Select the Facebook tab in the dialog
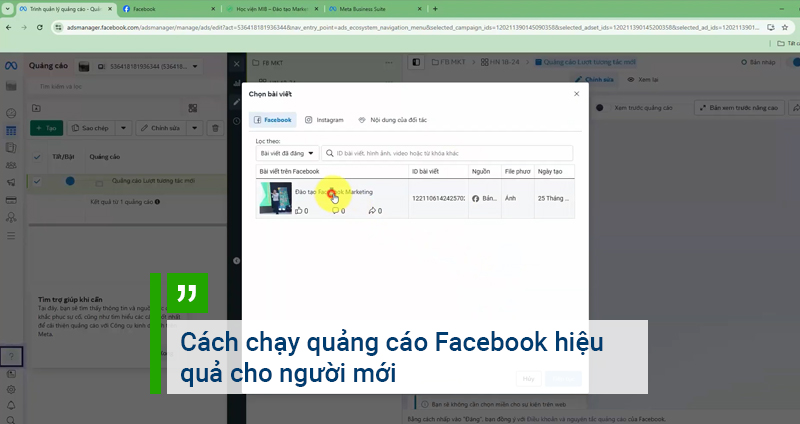Image resolution: width=800 pixels, height=424 pixels. [x=273, y=120]
